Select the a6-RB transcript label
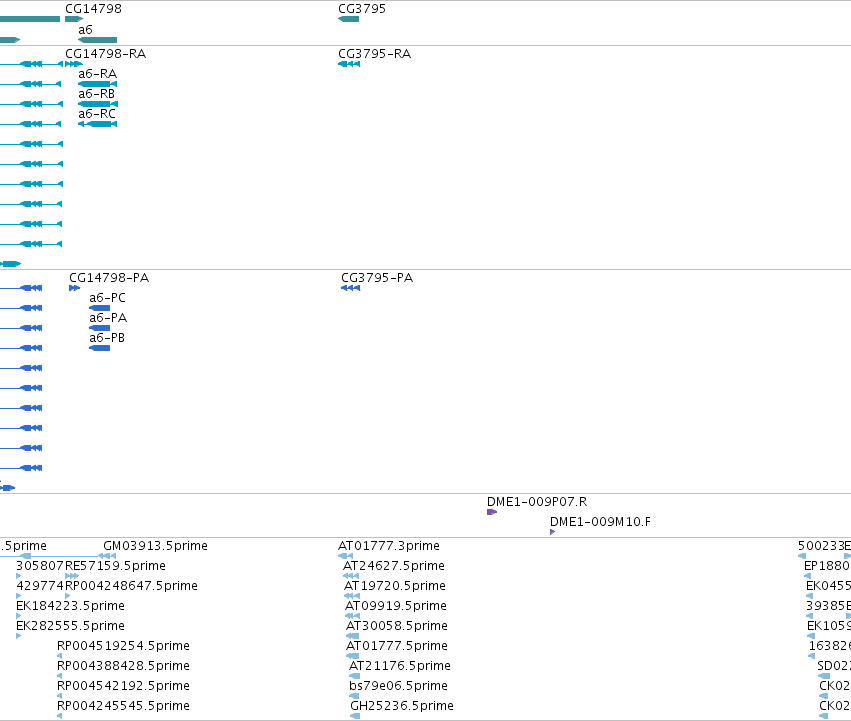This screenshot has width=851, height=721. point(97,94)
